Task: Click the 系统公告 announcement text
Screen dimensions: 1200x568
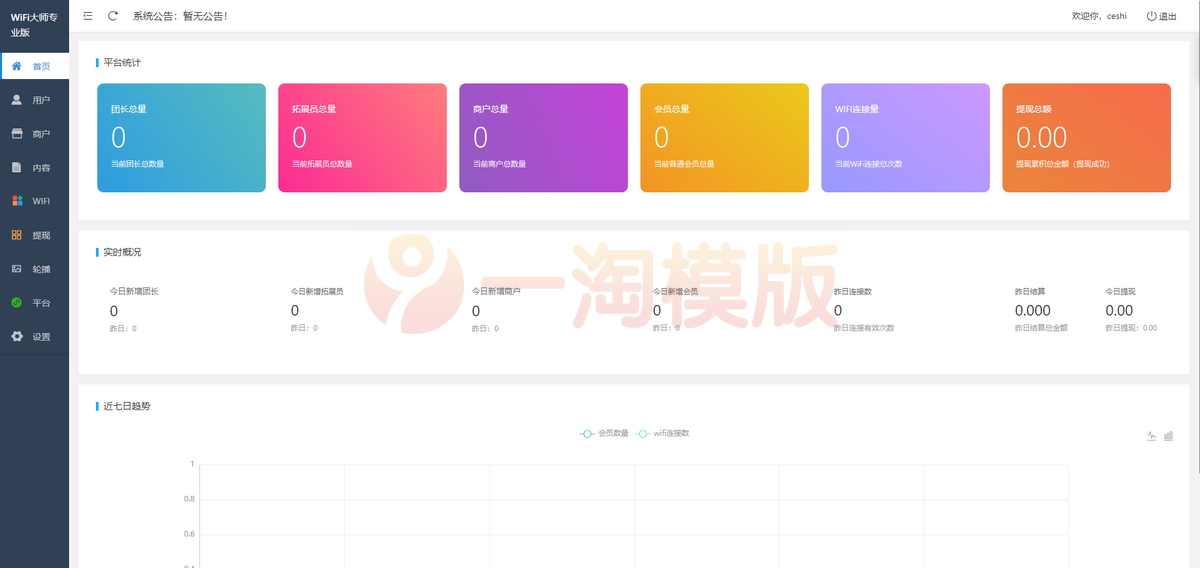Action: pos(180,16)
